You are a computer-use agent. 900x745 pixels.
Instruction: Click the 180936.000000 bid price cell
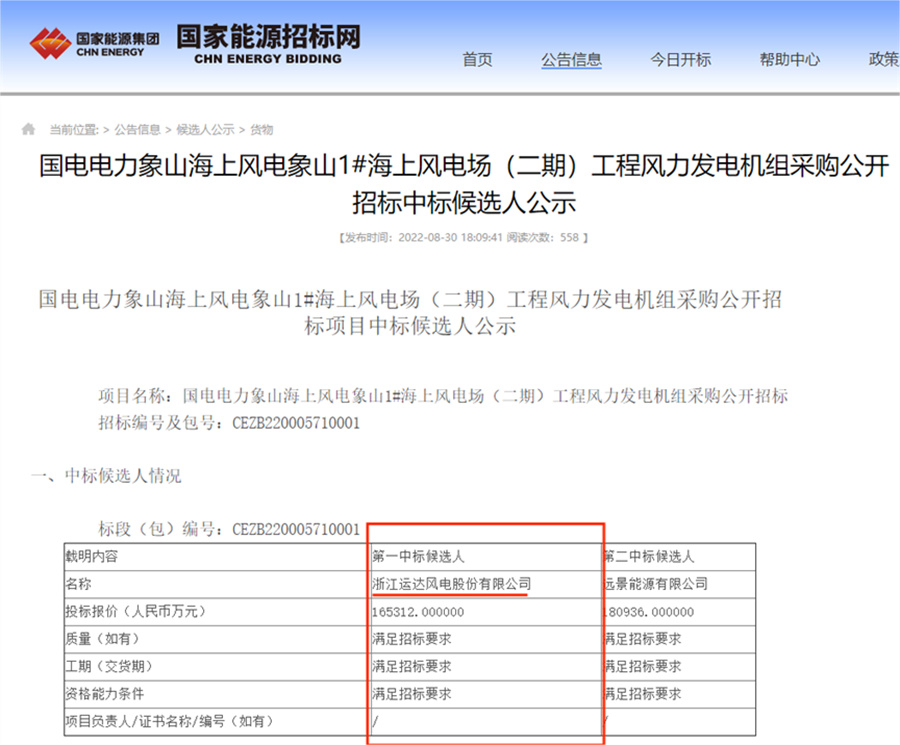coord(680,612)
